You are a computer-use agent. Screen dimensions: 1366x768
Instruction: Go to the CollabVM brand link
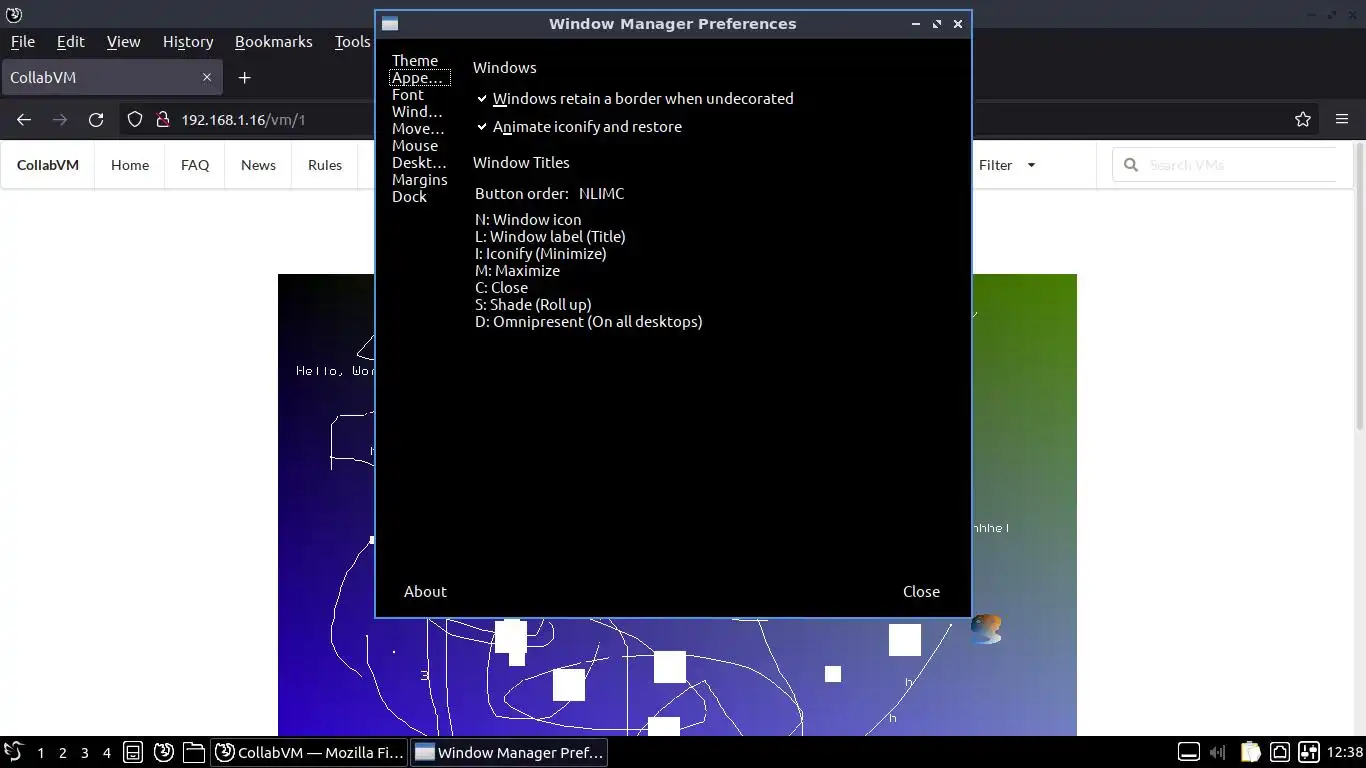pyautogui.click(x=48, y=165)
